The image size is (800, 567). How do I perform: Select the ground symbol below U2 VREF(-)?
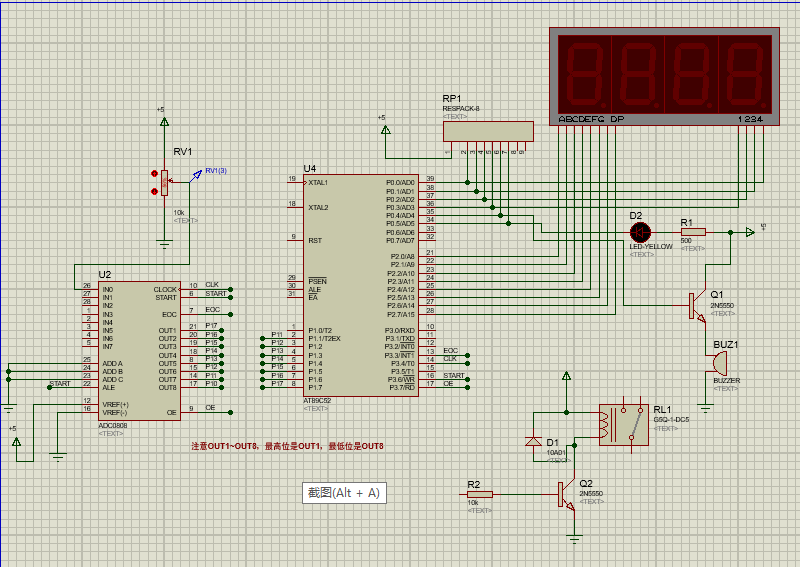(58, 457)
